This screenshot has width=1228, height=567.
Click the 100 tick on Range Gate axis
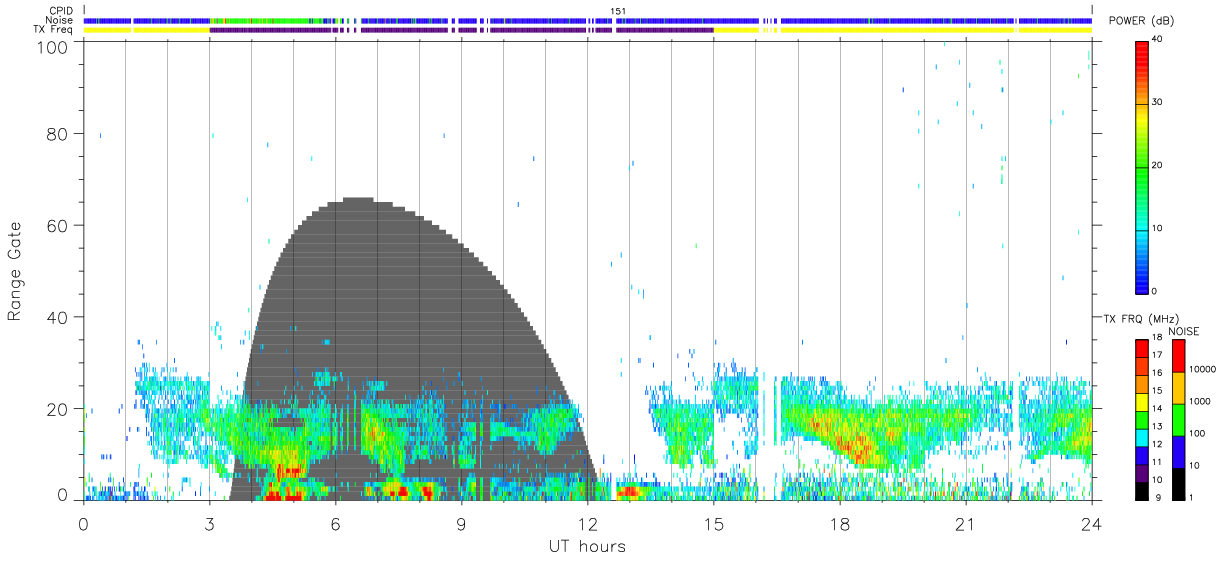click(53, 47)
